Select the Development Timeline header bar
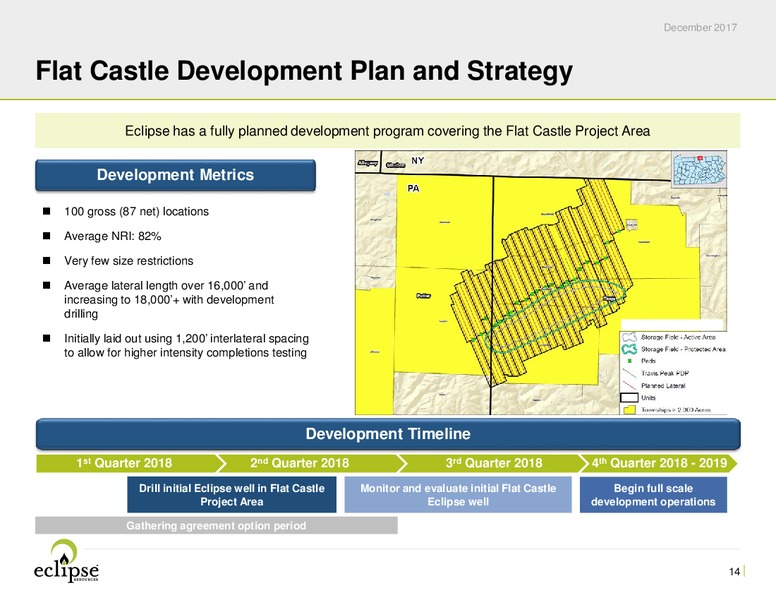 [x=388, y=434]
